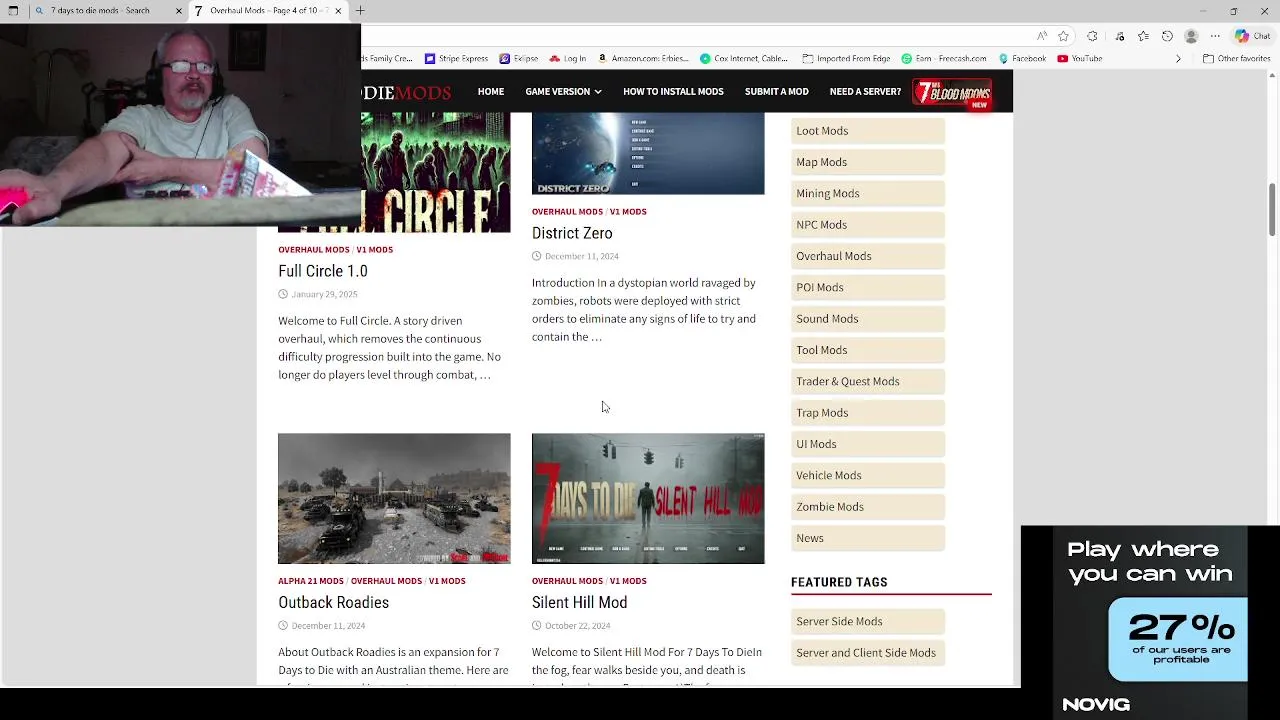Select Overhaul Mods category in sidebar

click(x=868, y=256)
